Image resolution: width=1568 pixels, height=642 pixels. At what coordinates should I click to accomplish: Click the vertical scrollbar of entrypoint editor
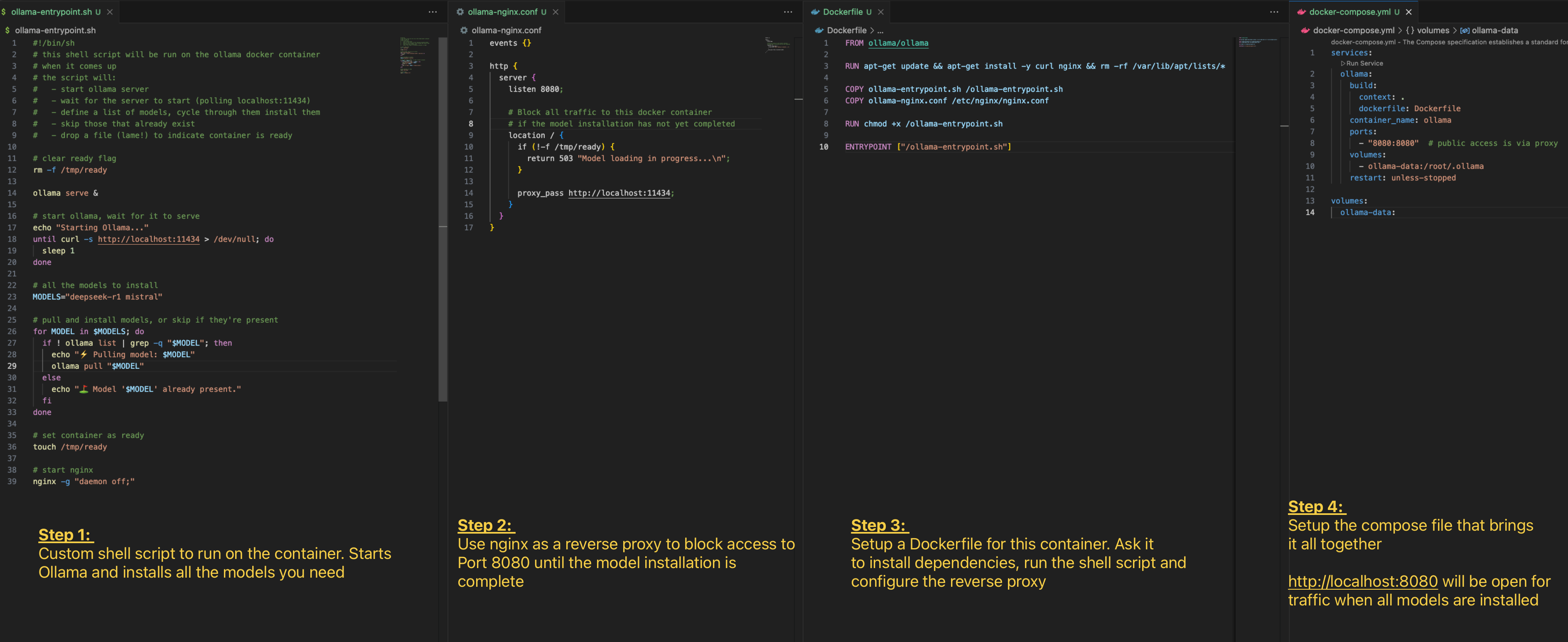(442, 219)
